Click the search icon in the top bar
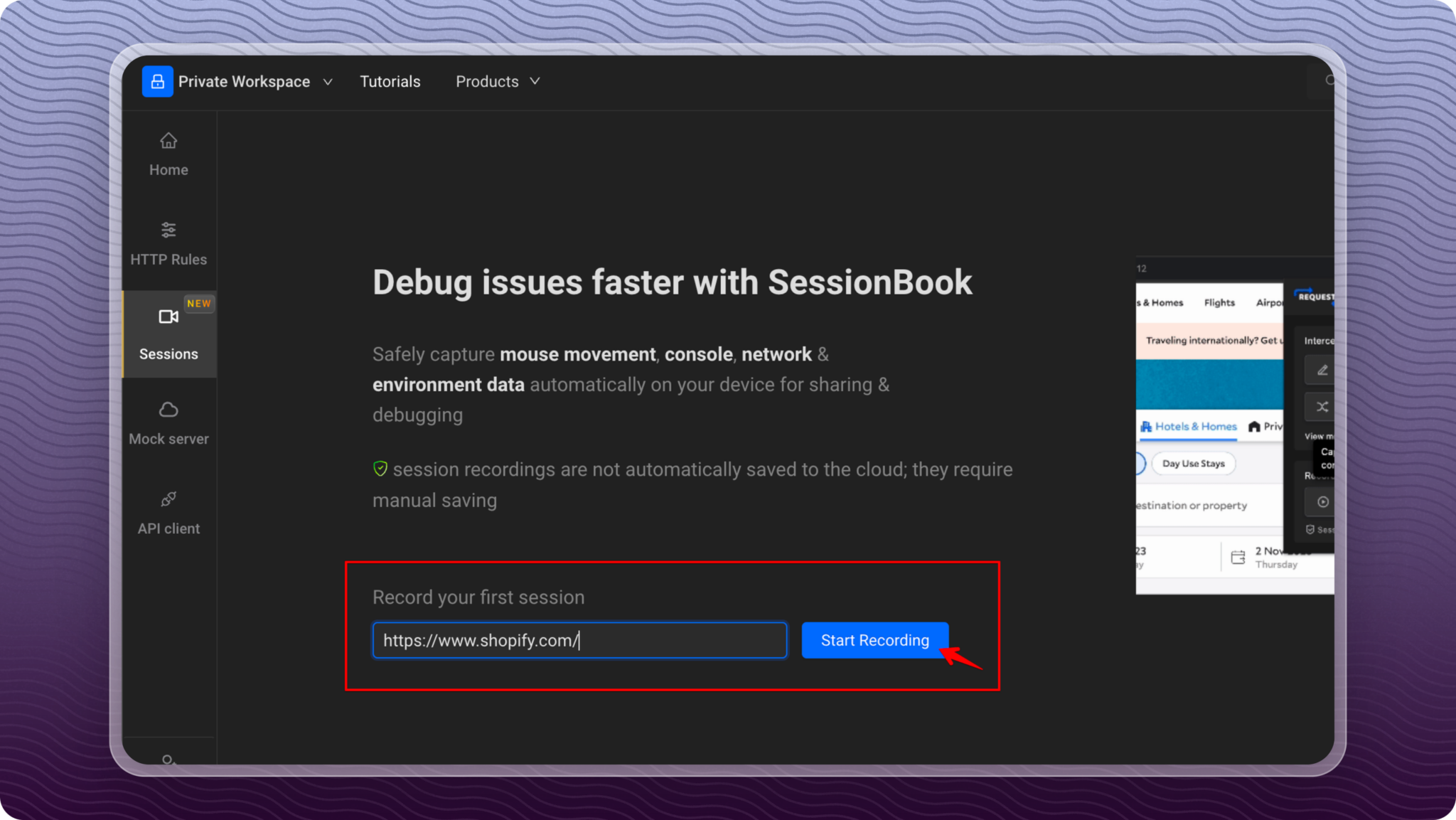Screen dimensions: 1456x820 (x=1328, y=81)
